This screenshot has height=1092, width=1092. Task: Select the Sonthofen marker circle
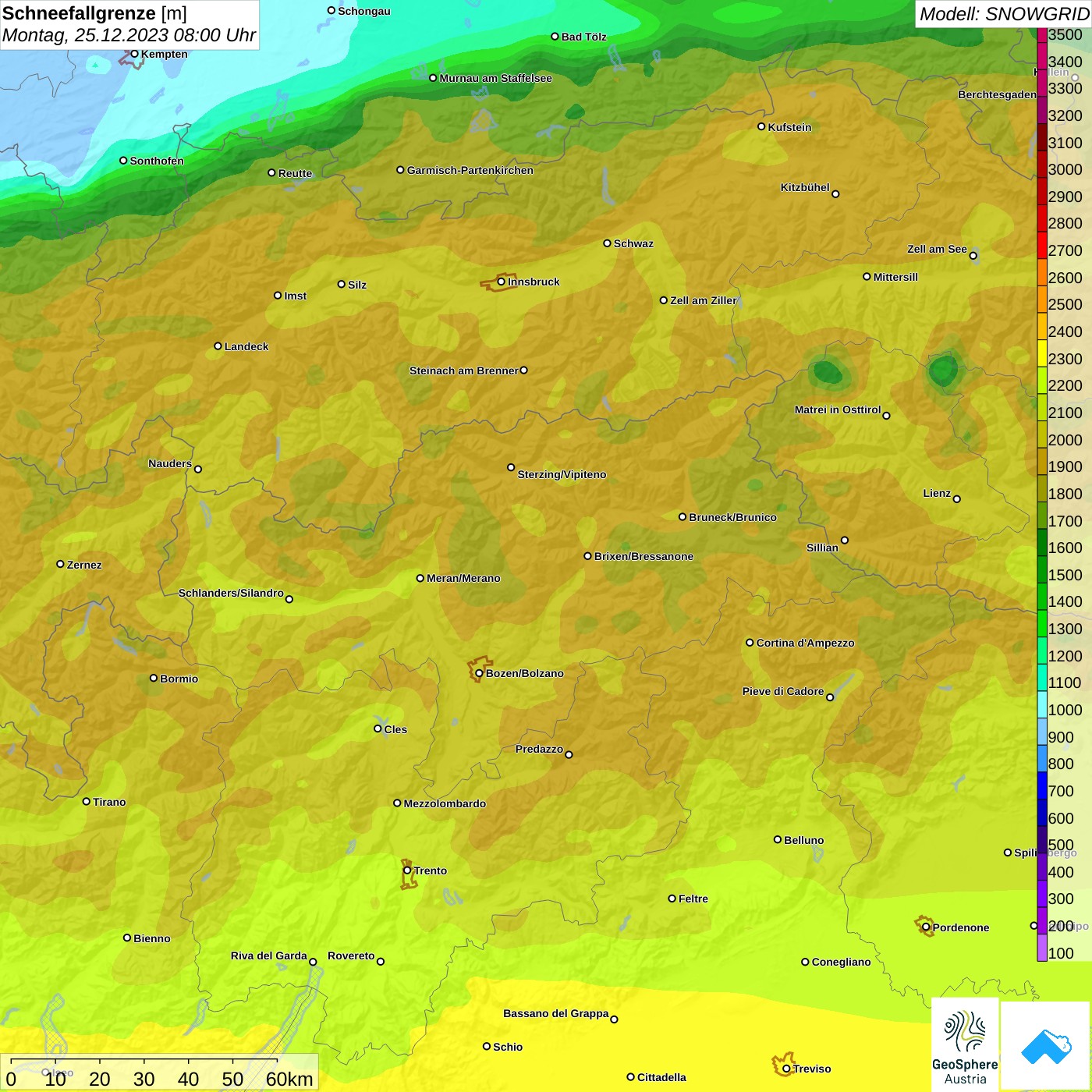[x=123, y=161]
